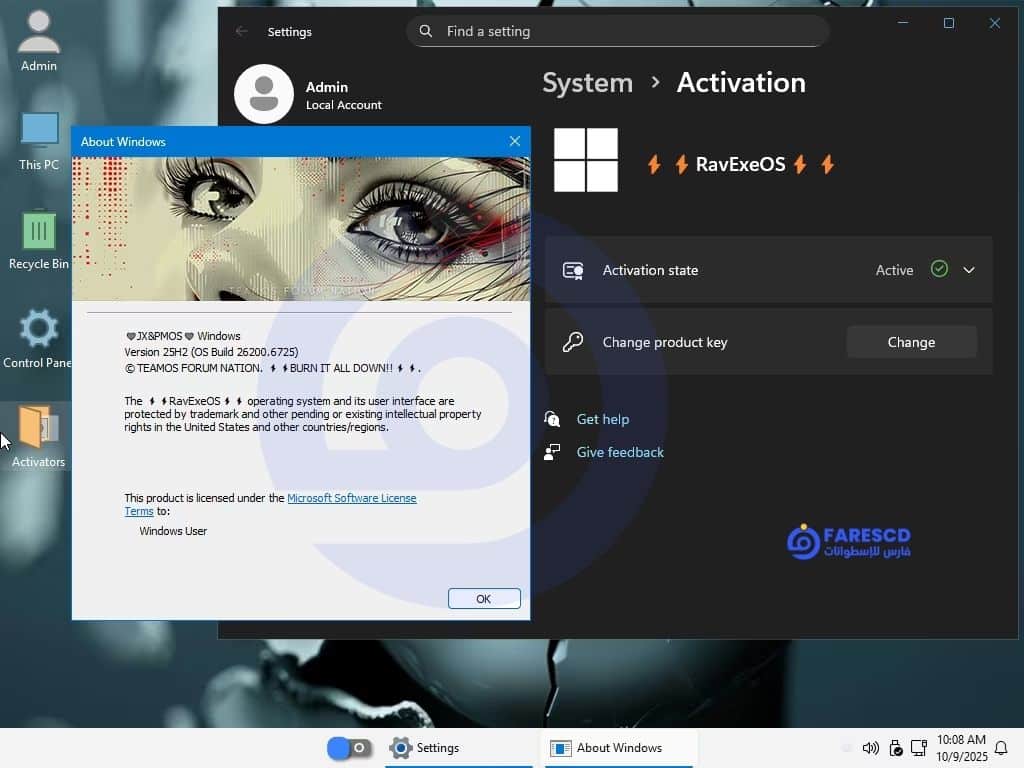Click the volume speaker tray icon
Image resolution: width=1024 pixels, height=768 pixels.
[x=870, y=748]
